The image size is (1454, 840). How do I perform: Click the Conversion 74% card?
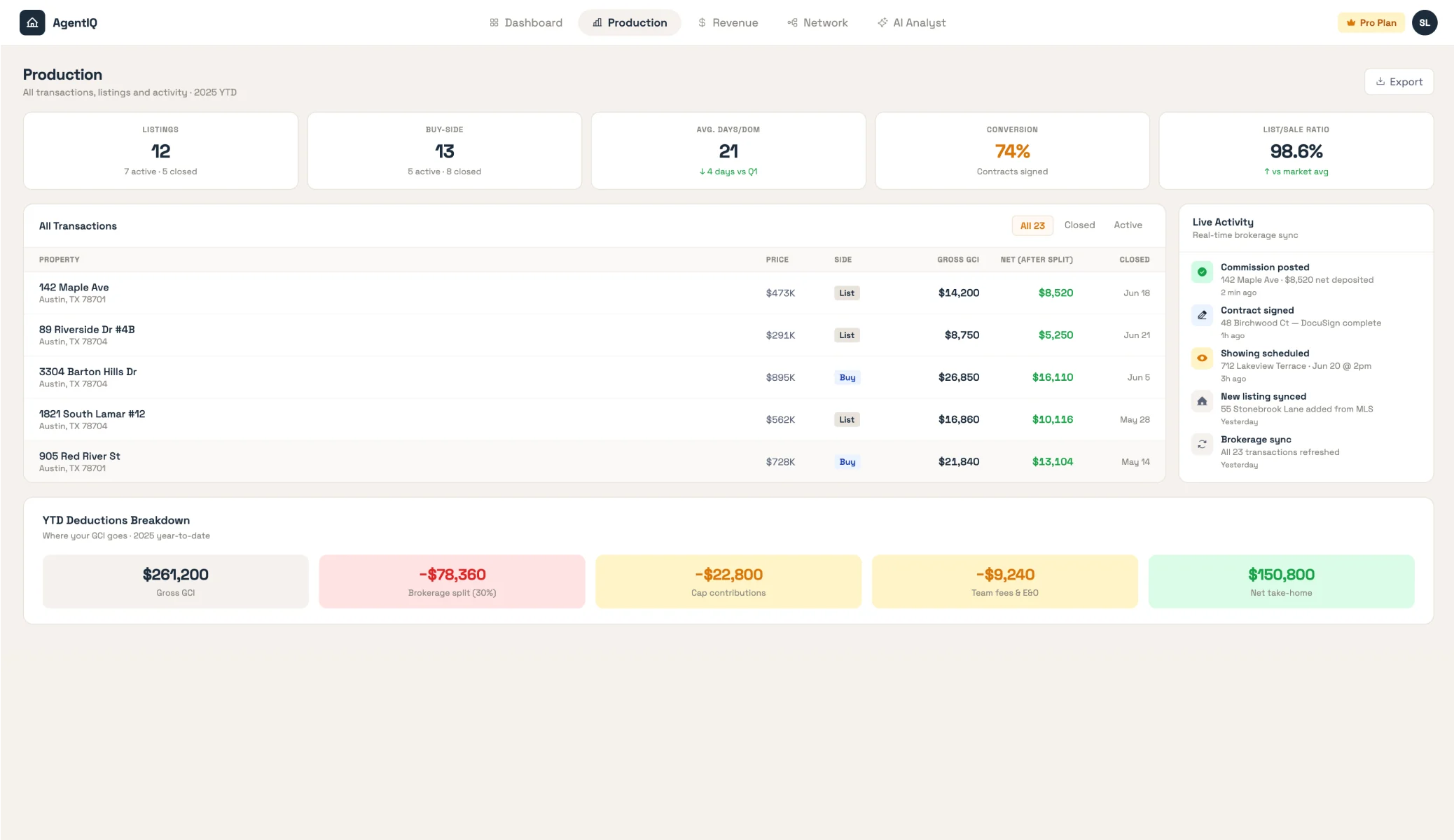(1012, 150)
